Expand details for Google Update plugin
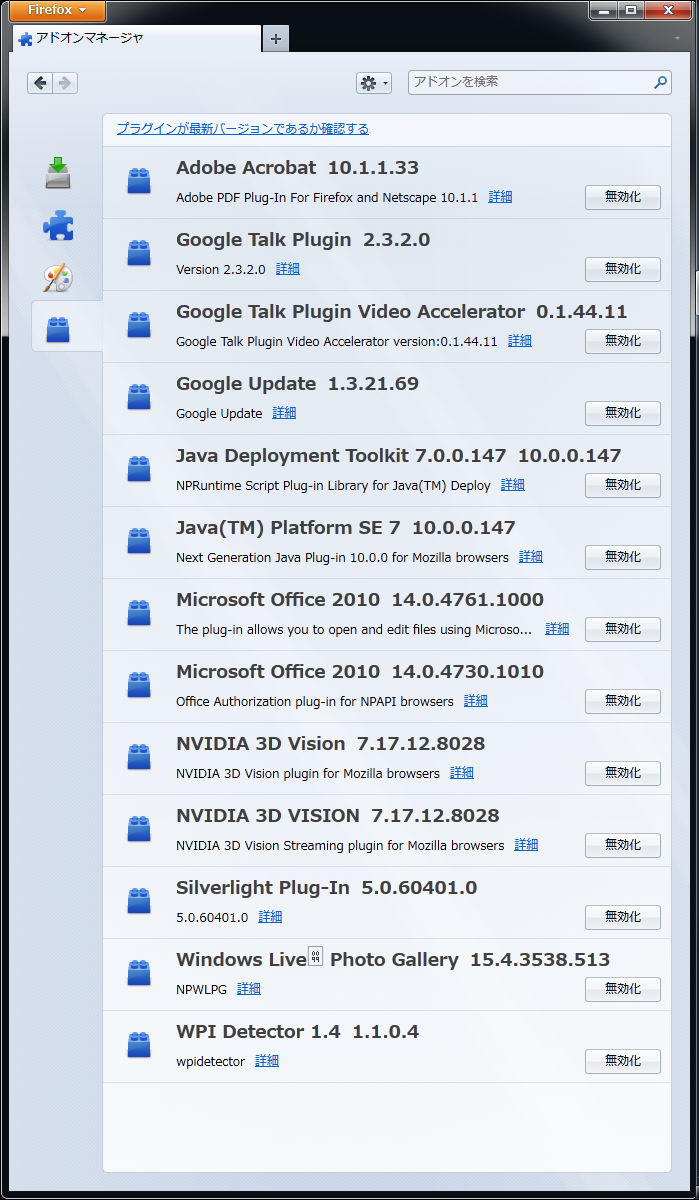 click(x=284, y=413)
